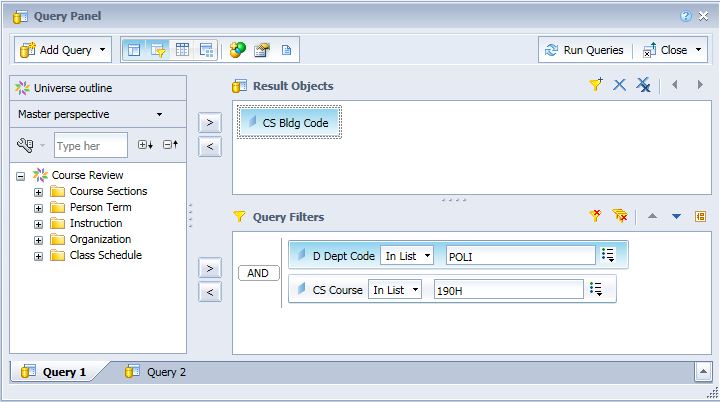720x402 pixels.
Task: Move result object left arrow
Action: [675, 85]
